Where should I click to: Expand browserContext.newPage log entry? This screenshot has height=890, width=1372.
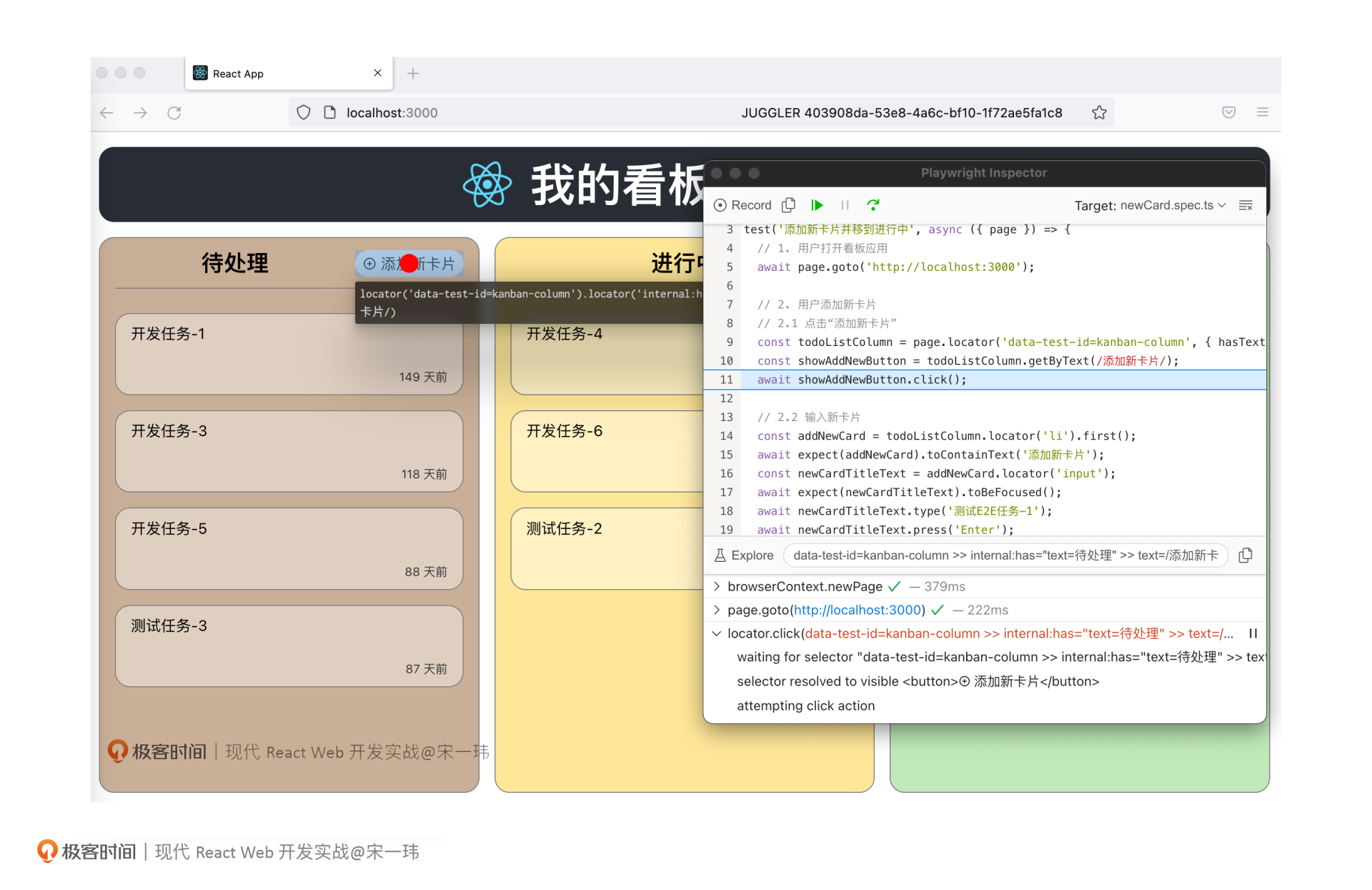tap(717, 586)
